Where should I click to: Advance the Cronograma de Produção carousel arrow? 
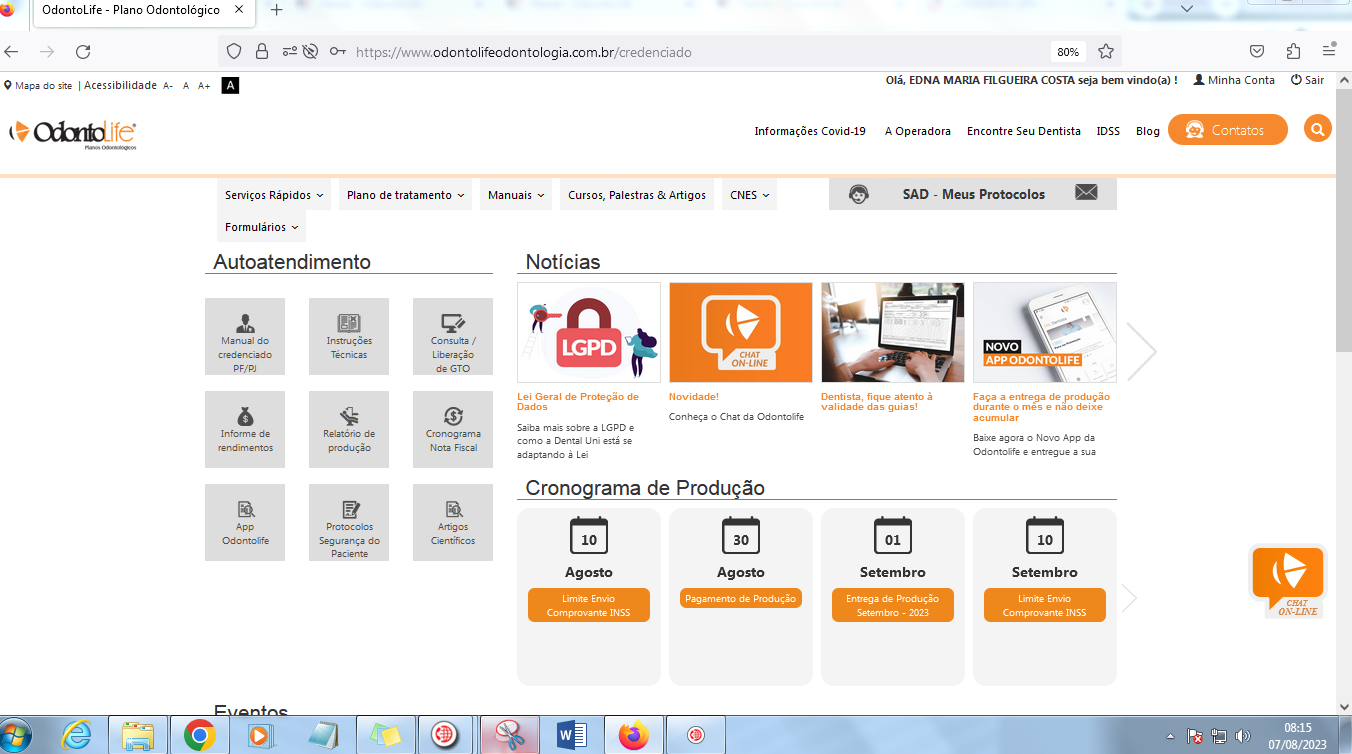[1130, 598]
